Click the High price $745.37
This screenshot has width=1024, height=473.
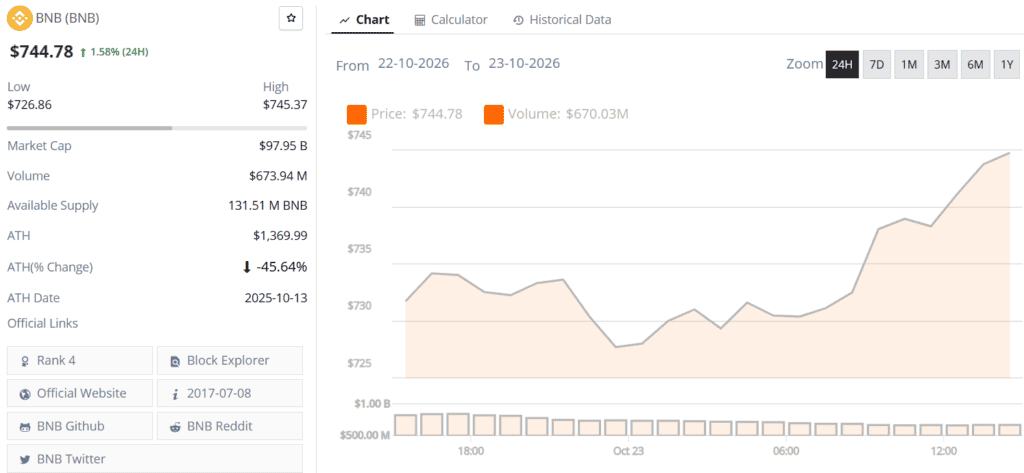coord(285,105)
